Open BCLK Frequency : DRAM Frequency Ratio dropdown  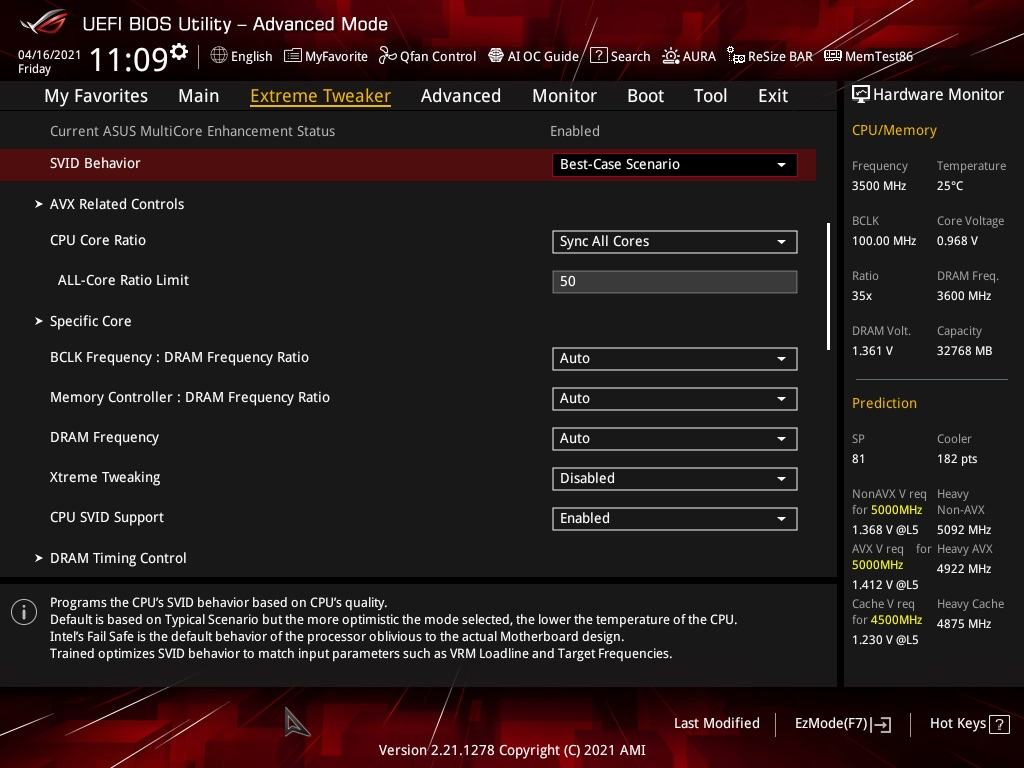click(x=675, y=359)
